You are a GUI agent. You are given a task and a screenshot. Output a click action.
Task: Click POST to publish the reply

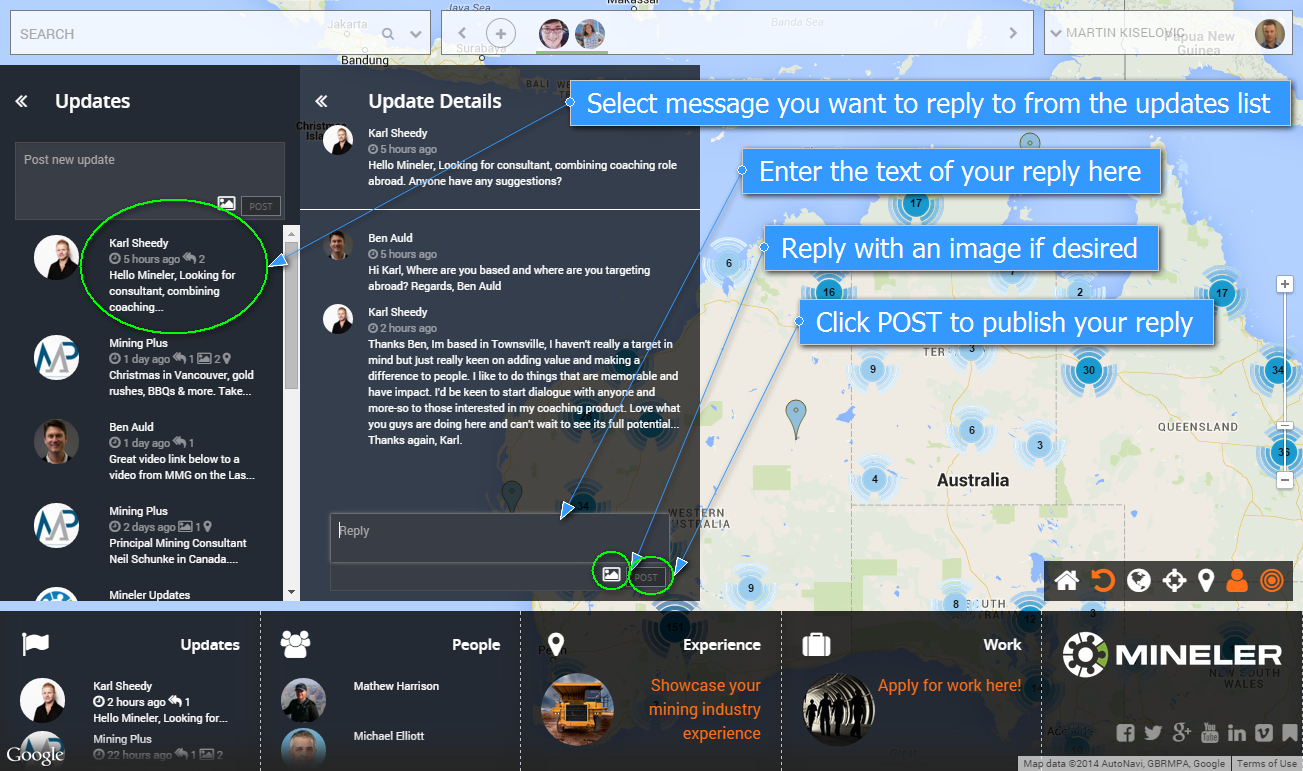(647, 577)
